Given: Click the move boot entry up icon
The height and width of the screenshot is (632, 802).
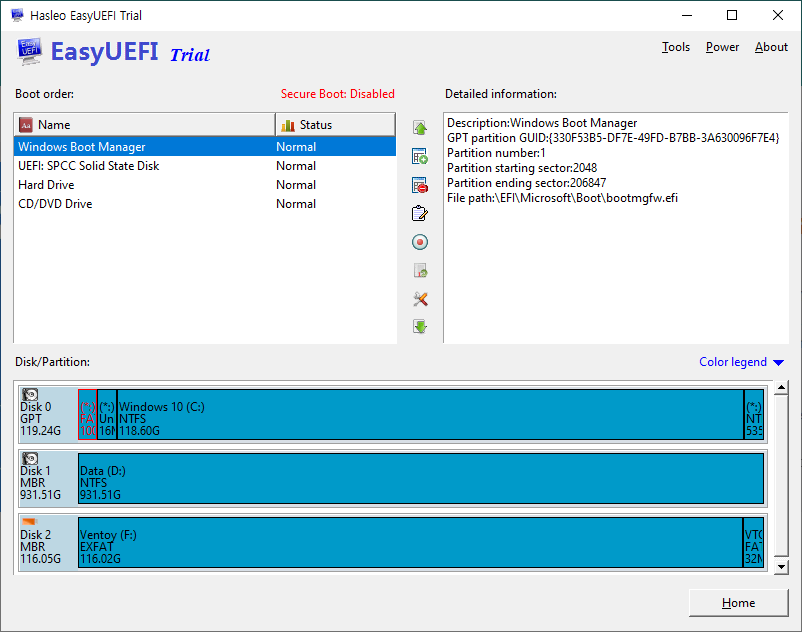Looking at the screenshot, I should (420, 128).
